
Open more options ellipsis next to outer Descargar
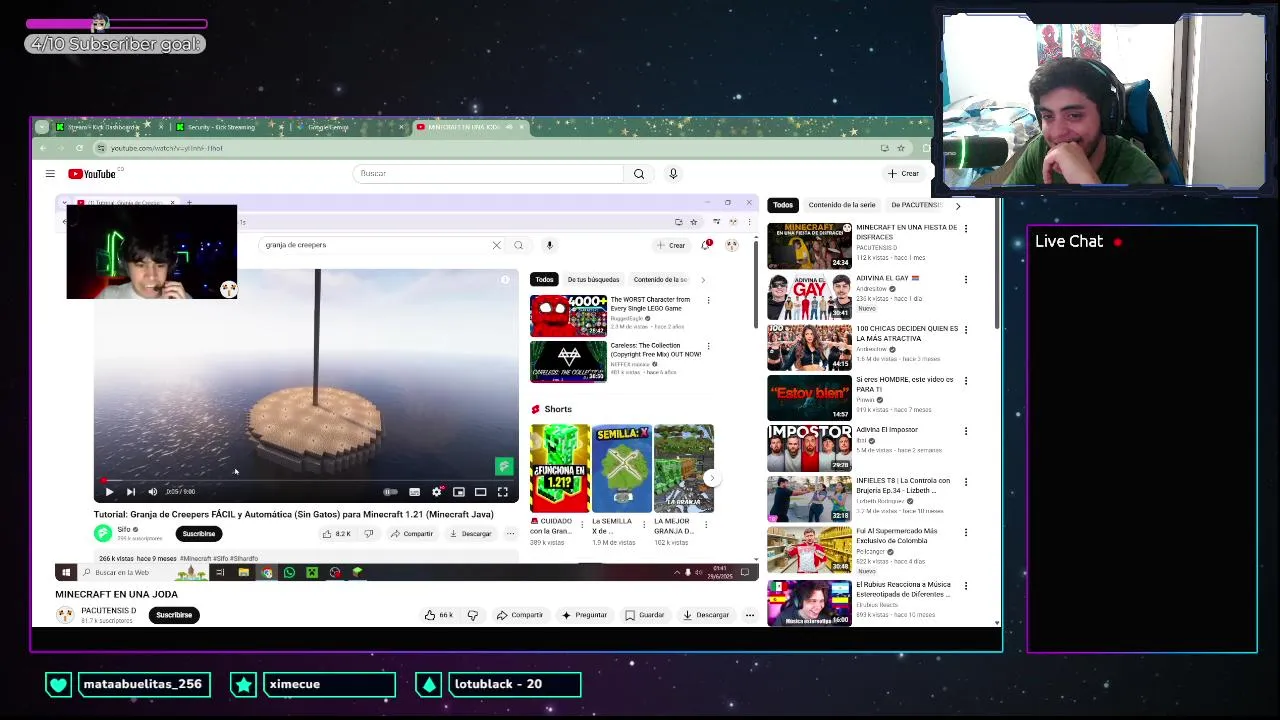[x=749, y=615]
